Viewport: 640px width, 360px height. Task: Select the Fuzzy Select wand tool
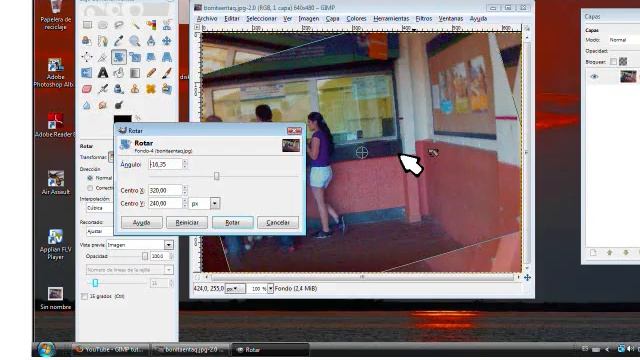point(135,25)
